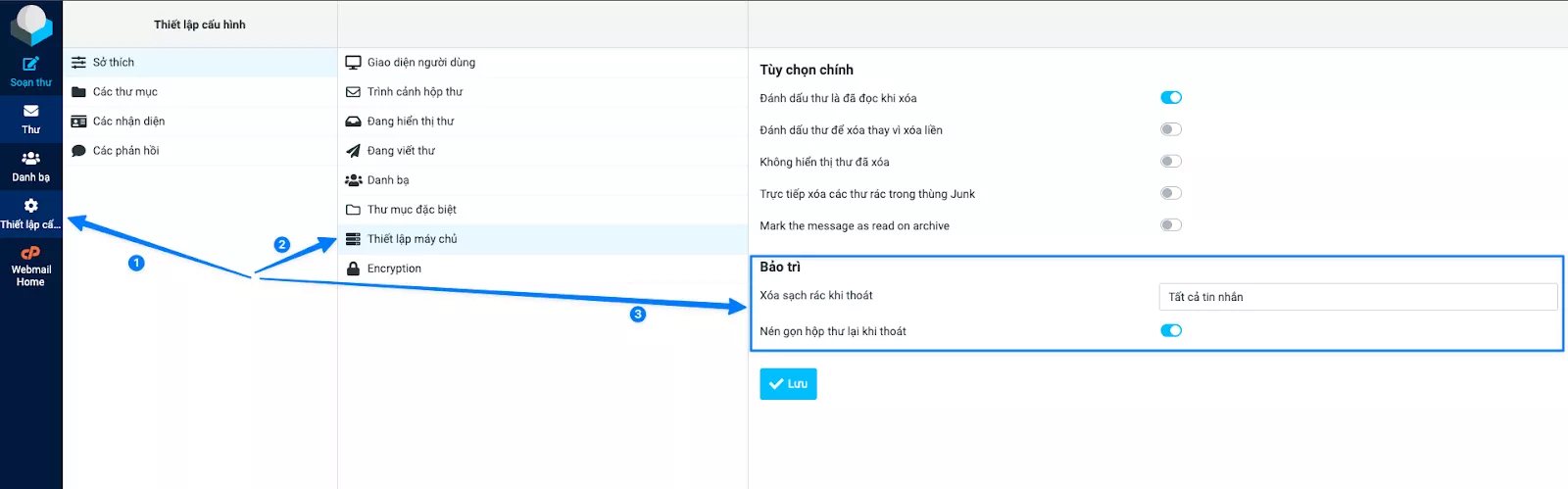Toggle Trực tiếp xóa thư rác trong Junk
Image resolution: width=1568 pixels, height=489 pixels.
pyautogui.click(x=1171, y=194)
